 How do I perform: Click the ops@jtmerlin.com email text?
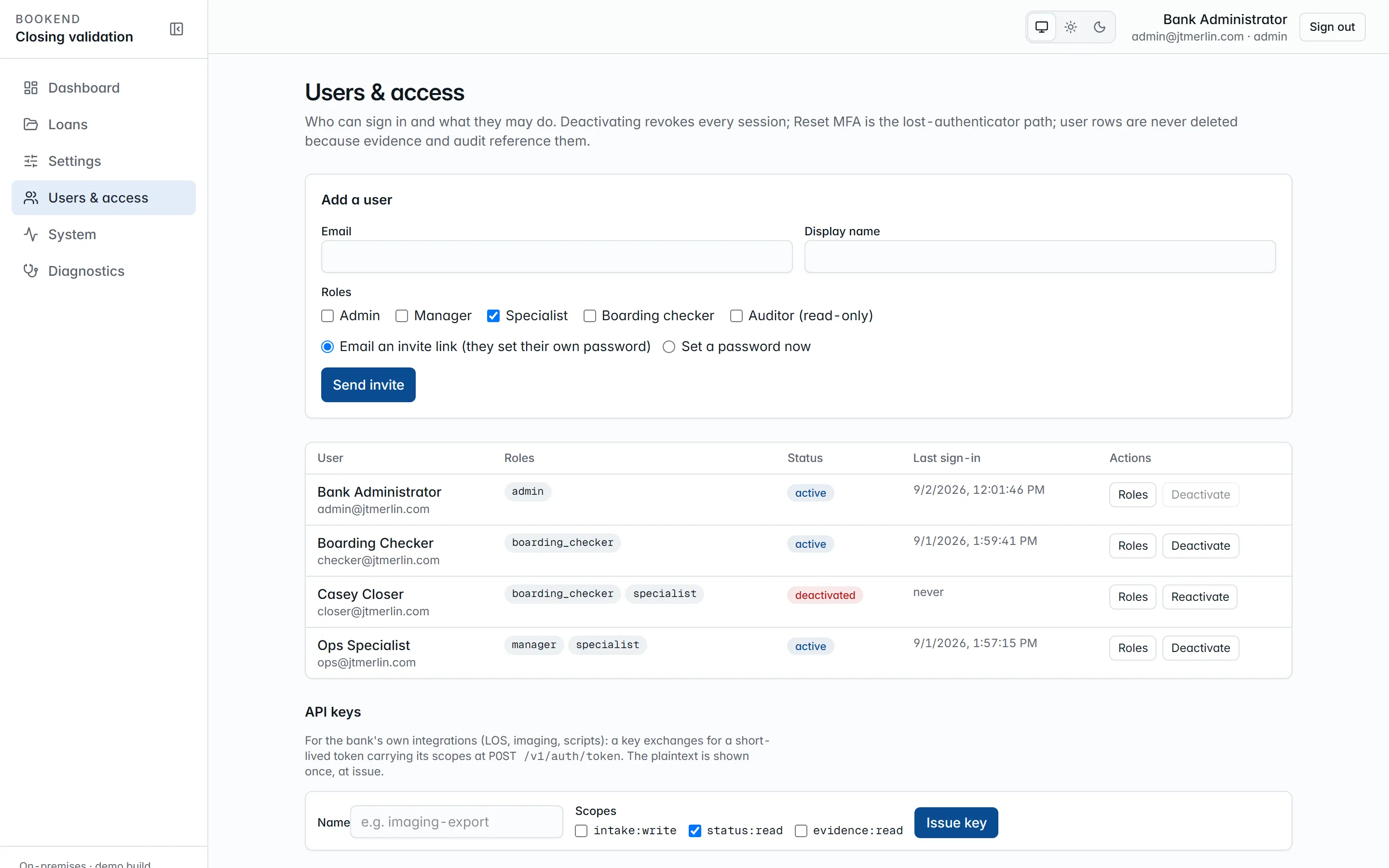pos(366,663)
